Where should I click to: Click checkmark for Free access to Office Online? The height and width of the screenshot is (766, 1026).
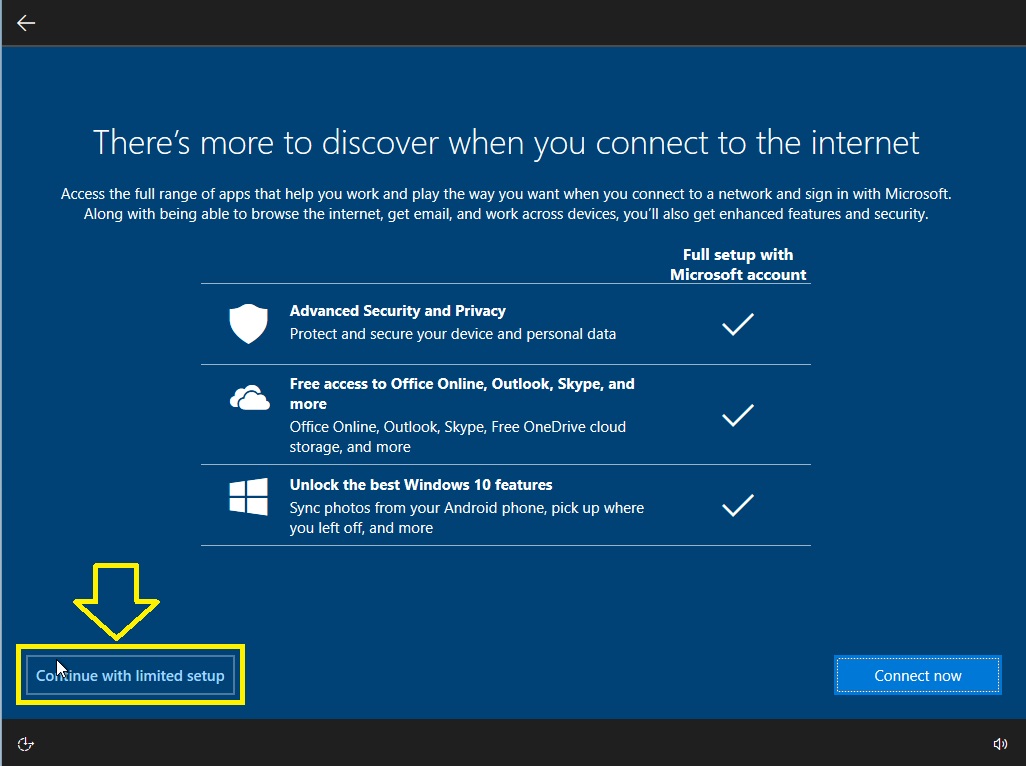(x=737, y=415)
